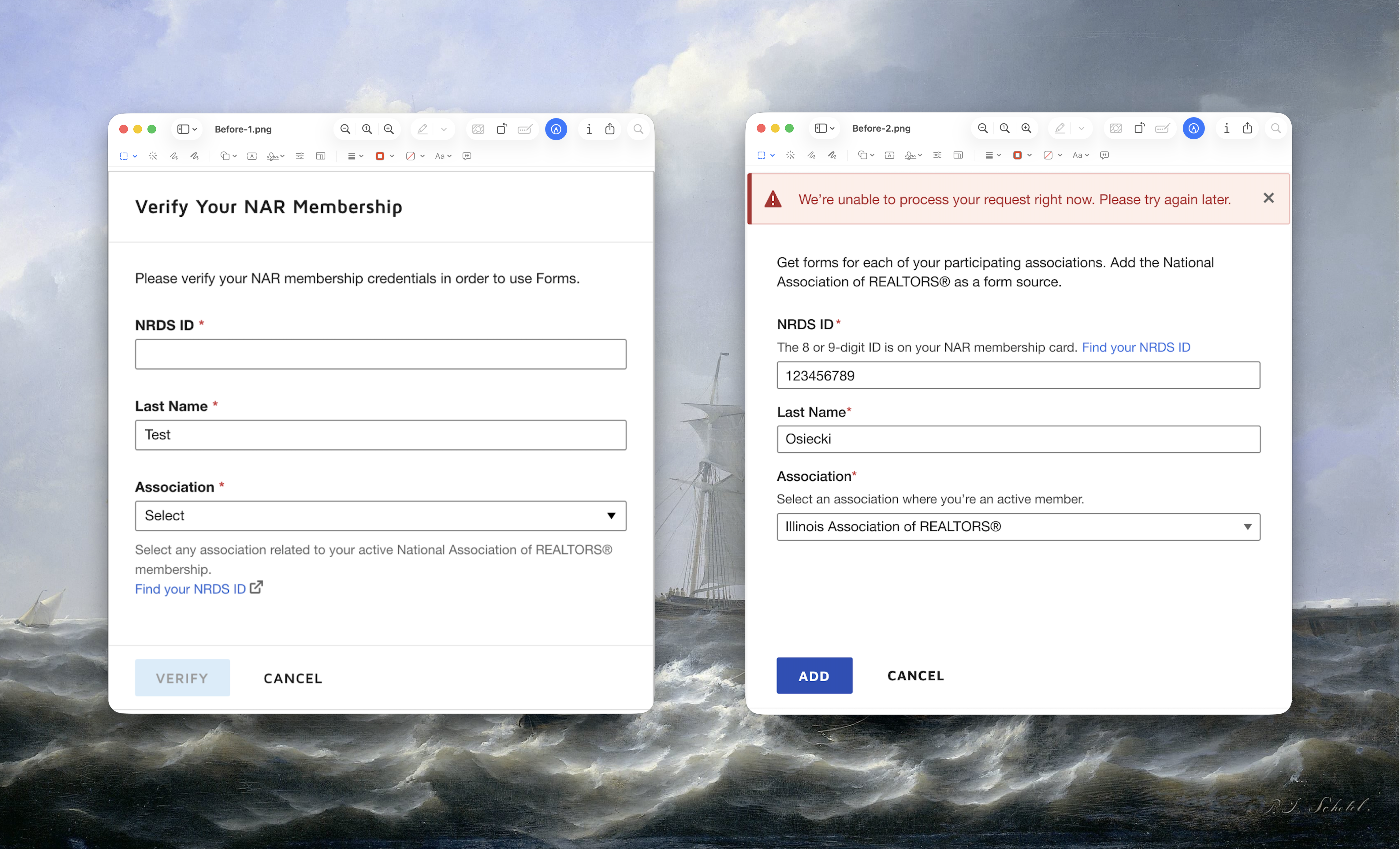Screen dimensions: 1400x849
Task: Add a speech note in Before-2.png
Action: (1104, 155)
